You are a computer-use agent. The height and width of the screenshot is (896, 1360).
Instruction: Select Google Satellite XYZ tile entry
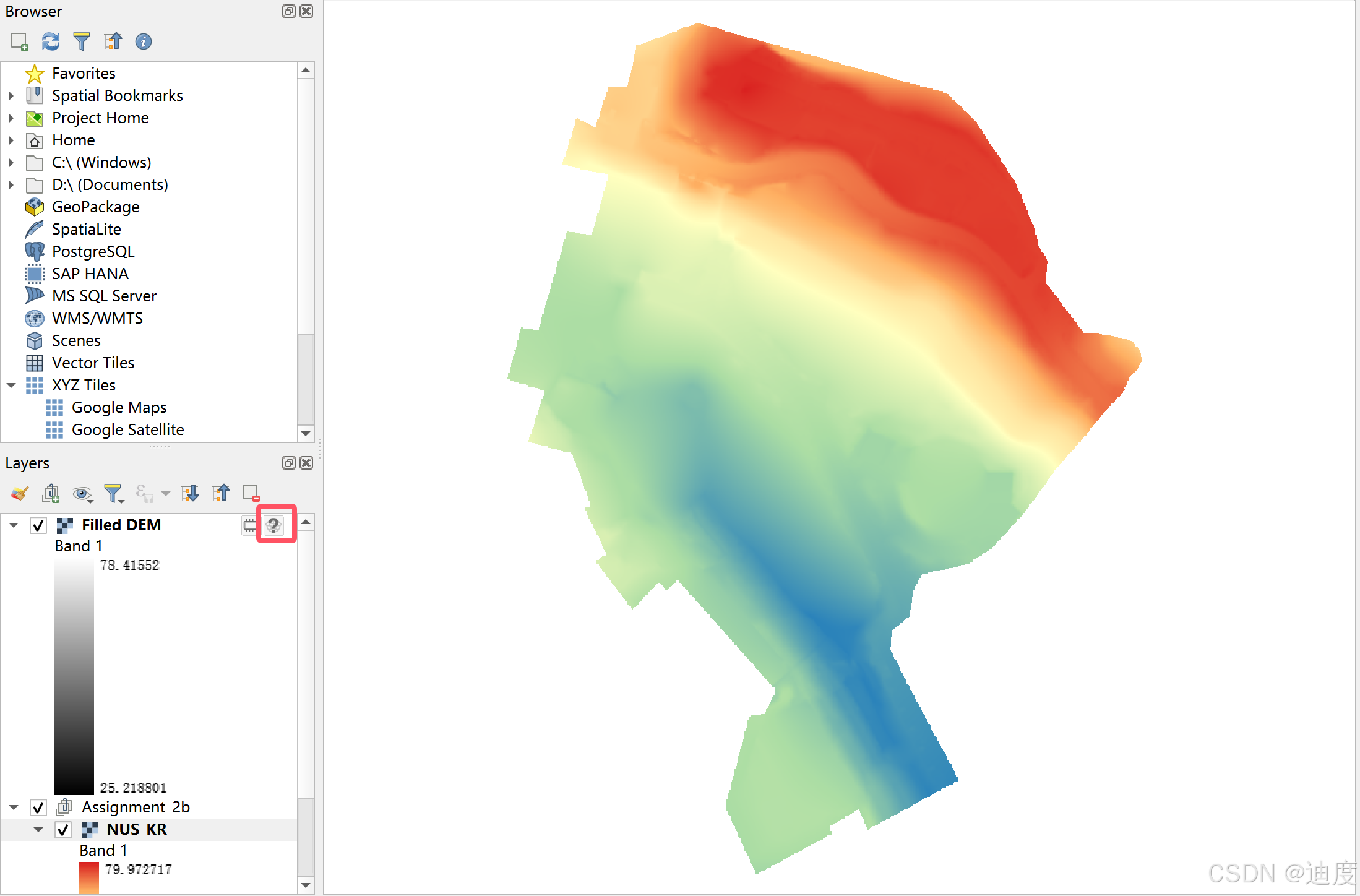(x=127, y=429)
